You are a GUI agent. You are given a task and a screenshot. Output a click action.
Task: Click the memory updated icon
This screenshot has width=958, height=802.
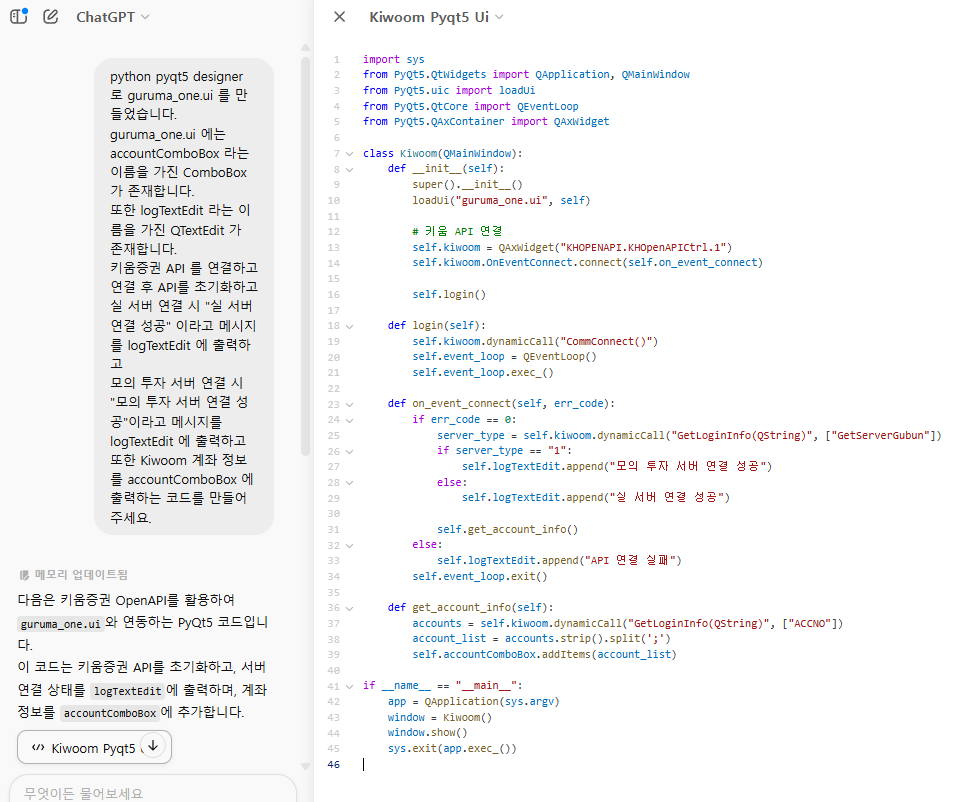(24, 575)
